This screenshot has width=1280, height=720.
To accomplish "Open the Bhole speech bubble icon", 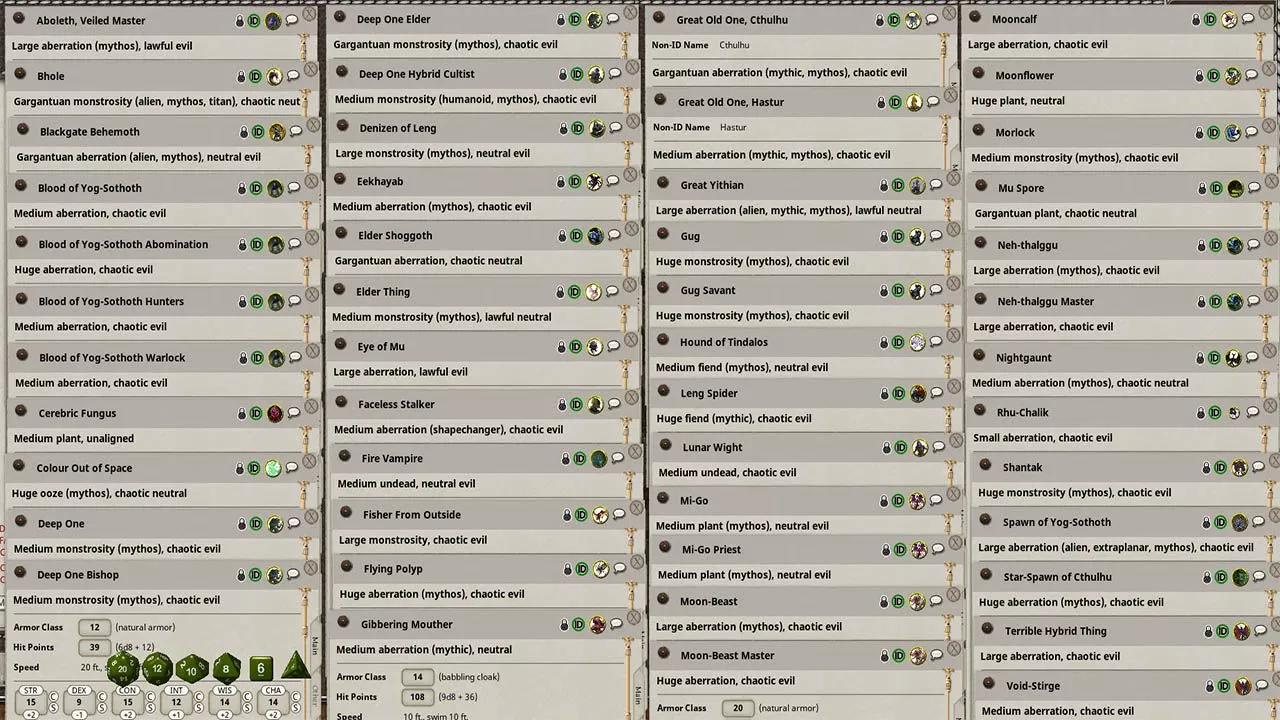I will 293,77.
